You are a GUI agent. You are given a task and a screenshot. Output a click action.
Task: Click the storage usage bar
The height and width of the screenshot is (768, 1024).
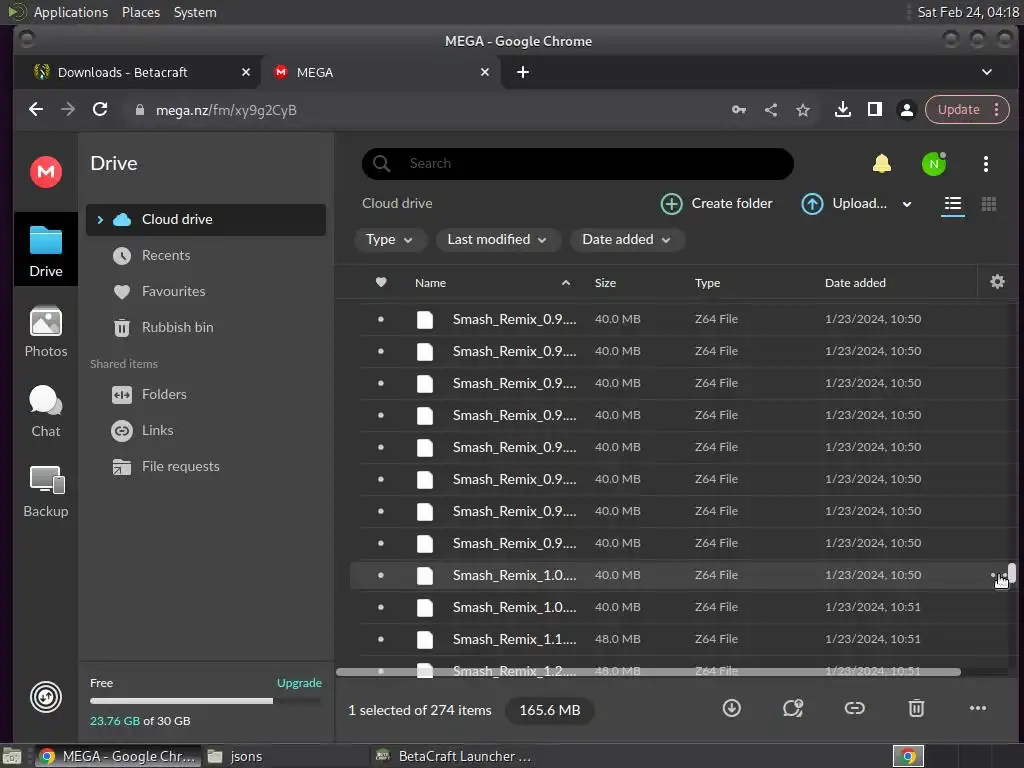coord(206,701)
